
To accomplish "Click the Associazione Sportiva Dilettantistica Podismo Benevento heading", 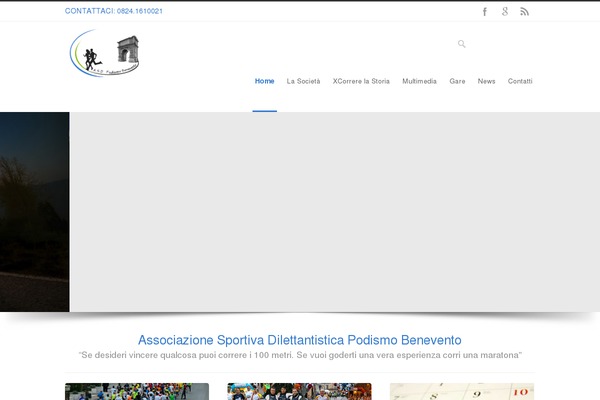I will pyautogui.click(x=300, y=340).
